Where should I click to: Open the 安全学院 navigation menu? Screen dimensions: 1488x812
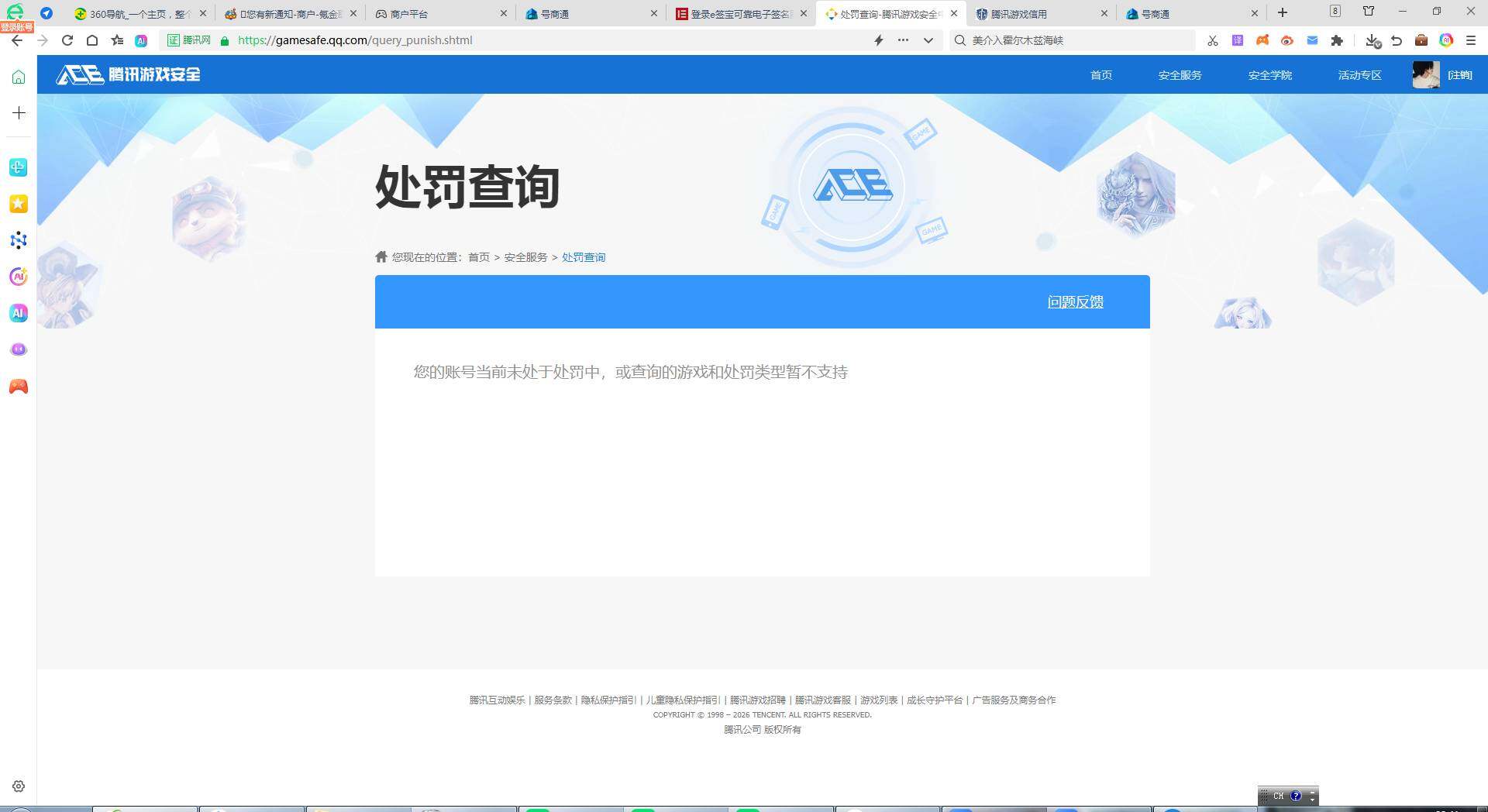click(1269, 75)
